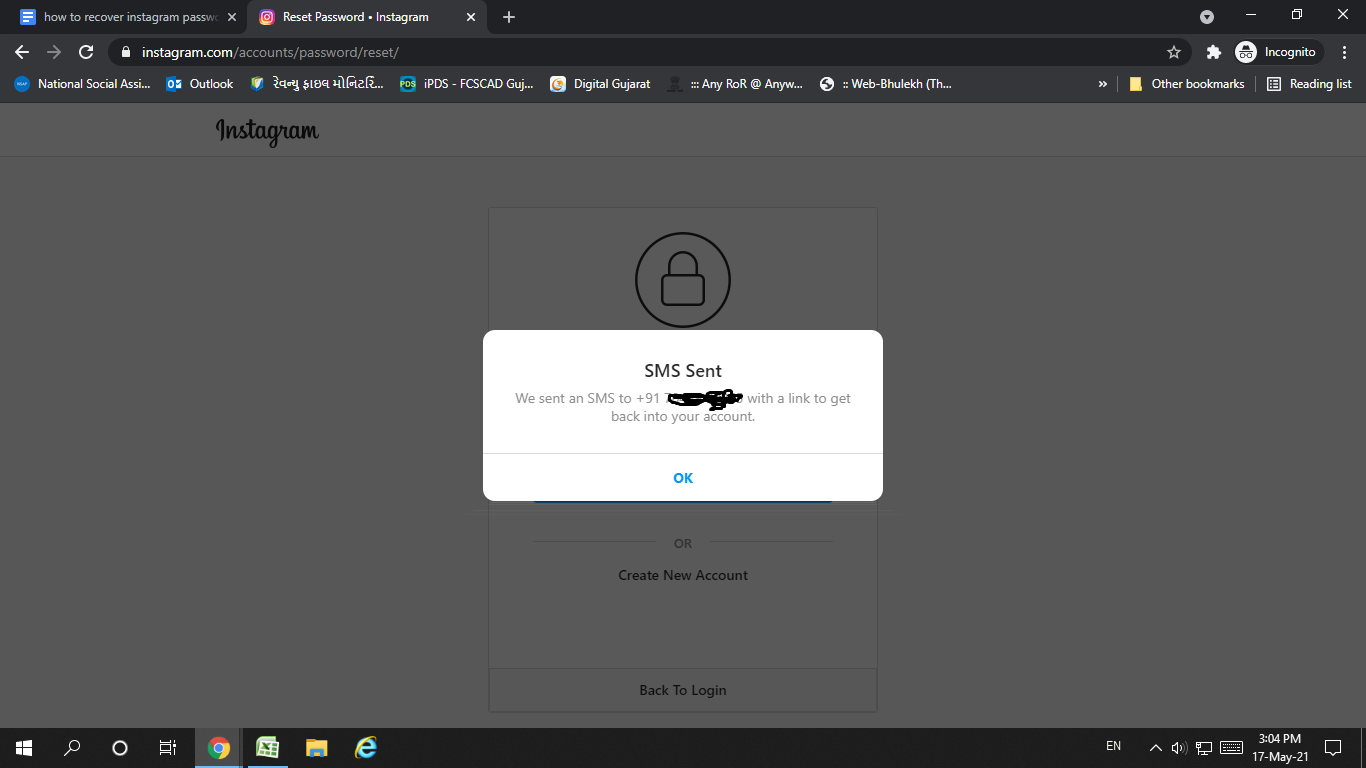Open the tab search dropdown arrow
This screenshot has height=768, width=1366.
[1207, 16]
